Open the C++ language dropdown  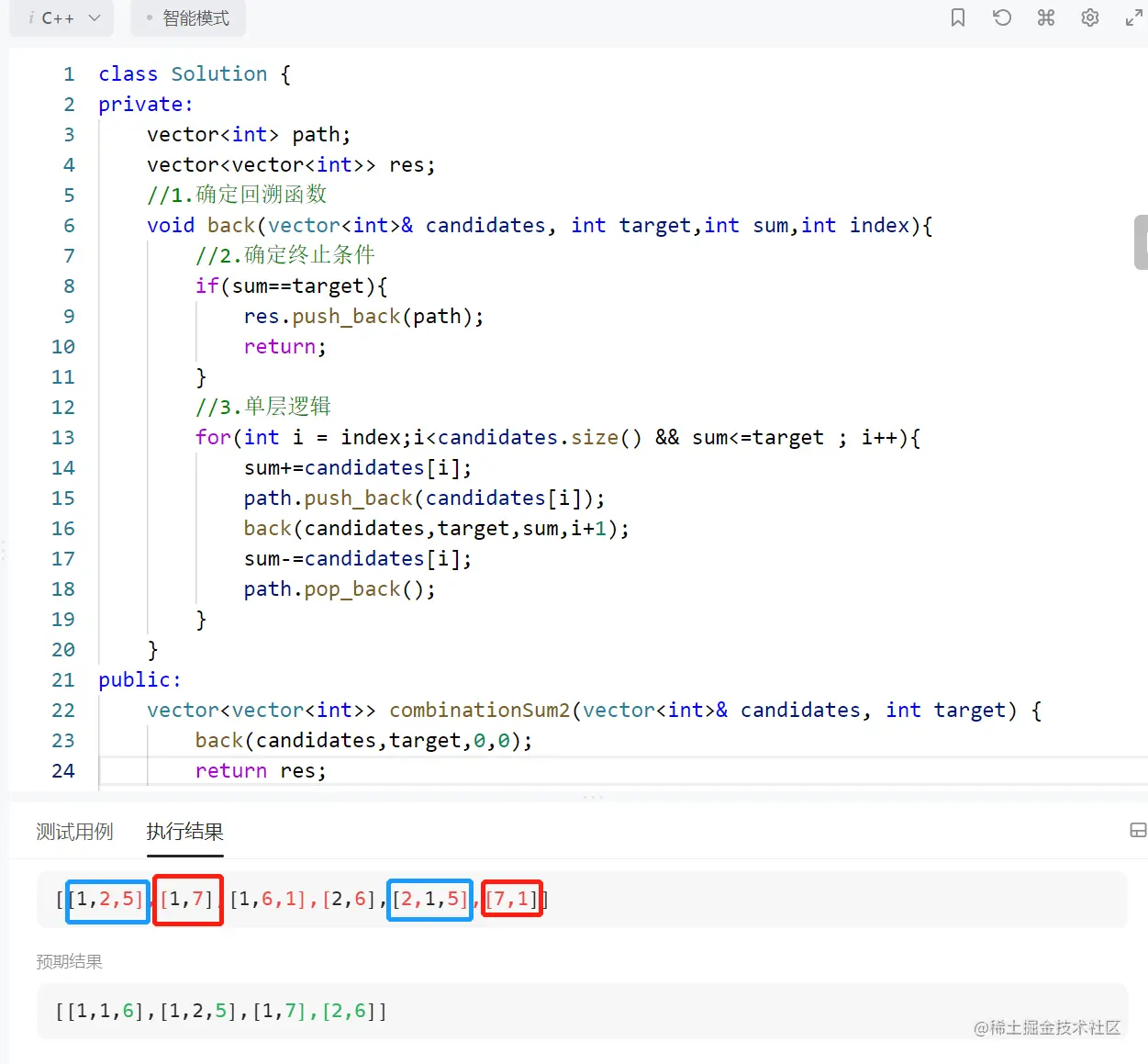coord(61,18)
